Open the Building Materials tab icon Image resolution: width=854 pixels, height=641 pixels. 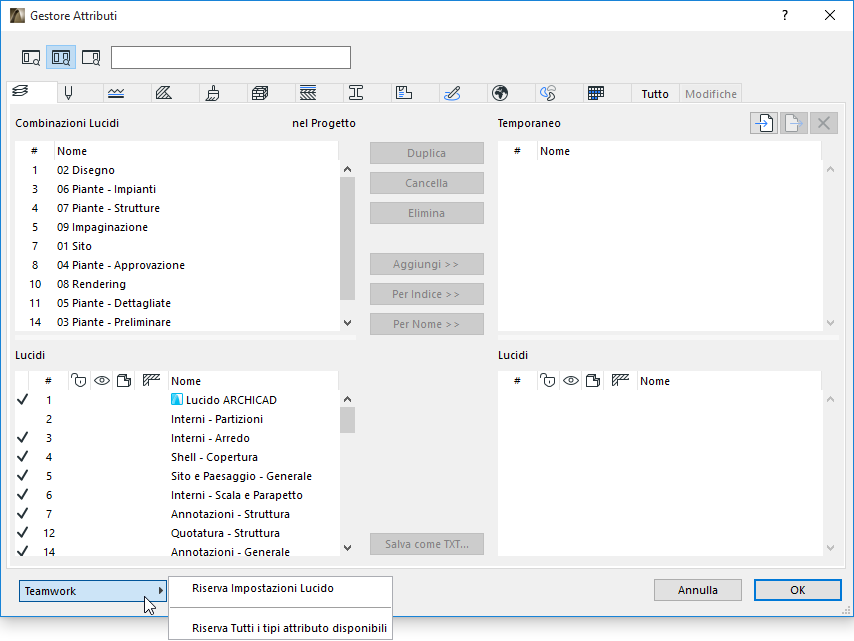pyautogui.click(x=260, y=93)
